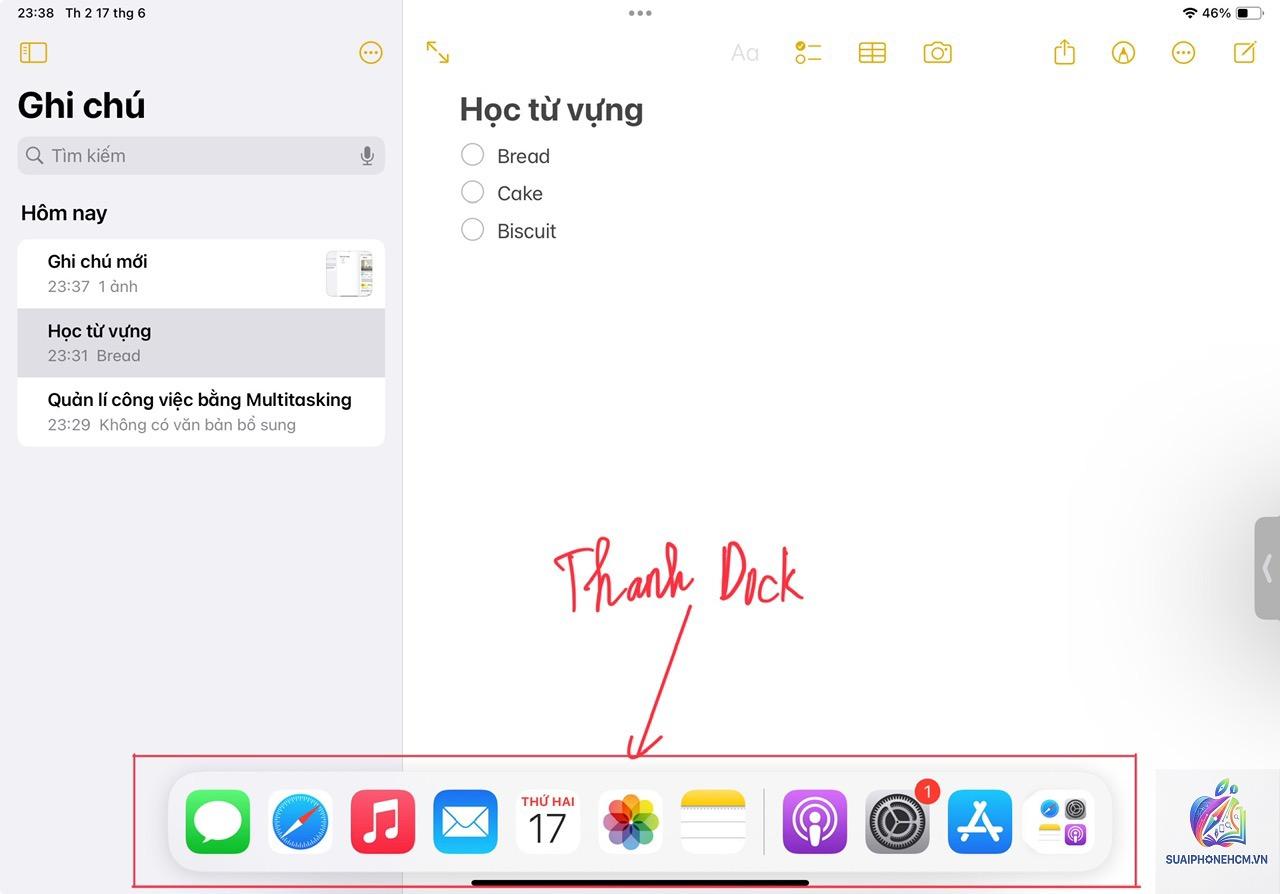Insert a checklist using the checklist icon
This screenshot has width=1280, height=894.
[808, 53]
